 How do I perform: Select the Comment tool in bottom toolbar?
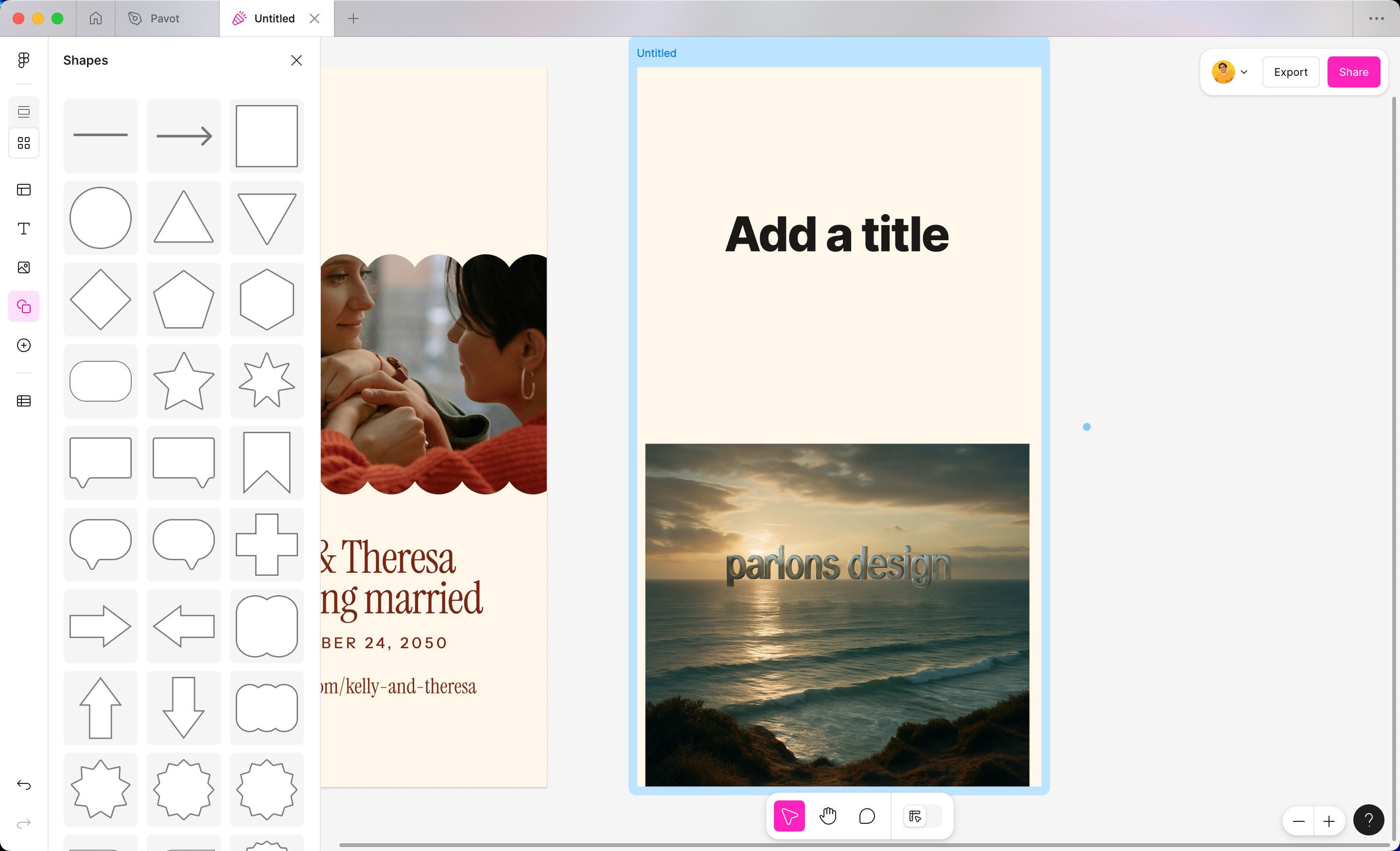click(866, 816)
